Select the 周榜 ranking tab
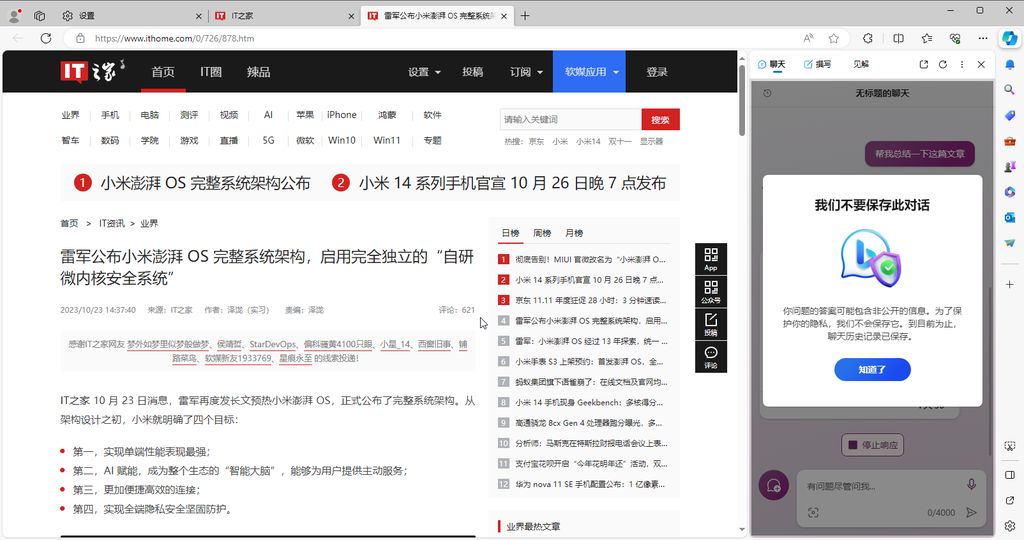1024x540 pixels. point(542,233)
